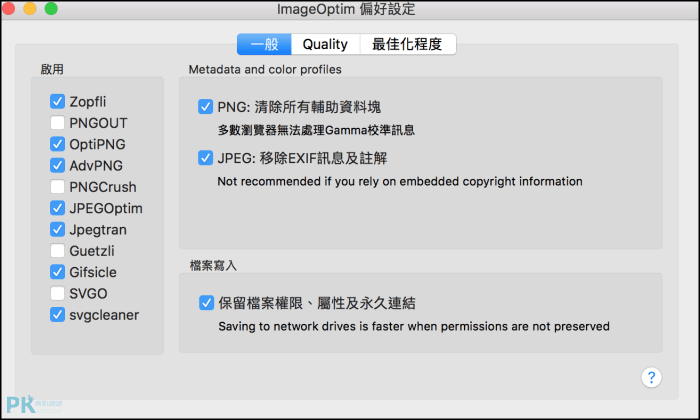Open the 最佳化程度 tab
This screenshot has height=420, width=700.
point(408,44)
